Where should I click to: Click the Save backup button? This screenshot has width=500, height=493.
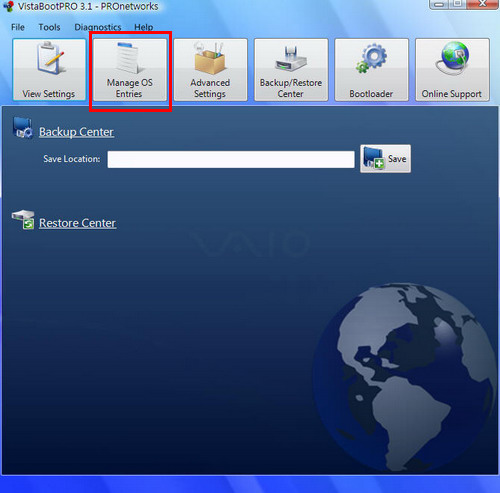pos(385,159)
